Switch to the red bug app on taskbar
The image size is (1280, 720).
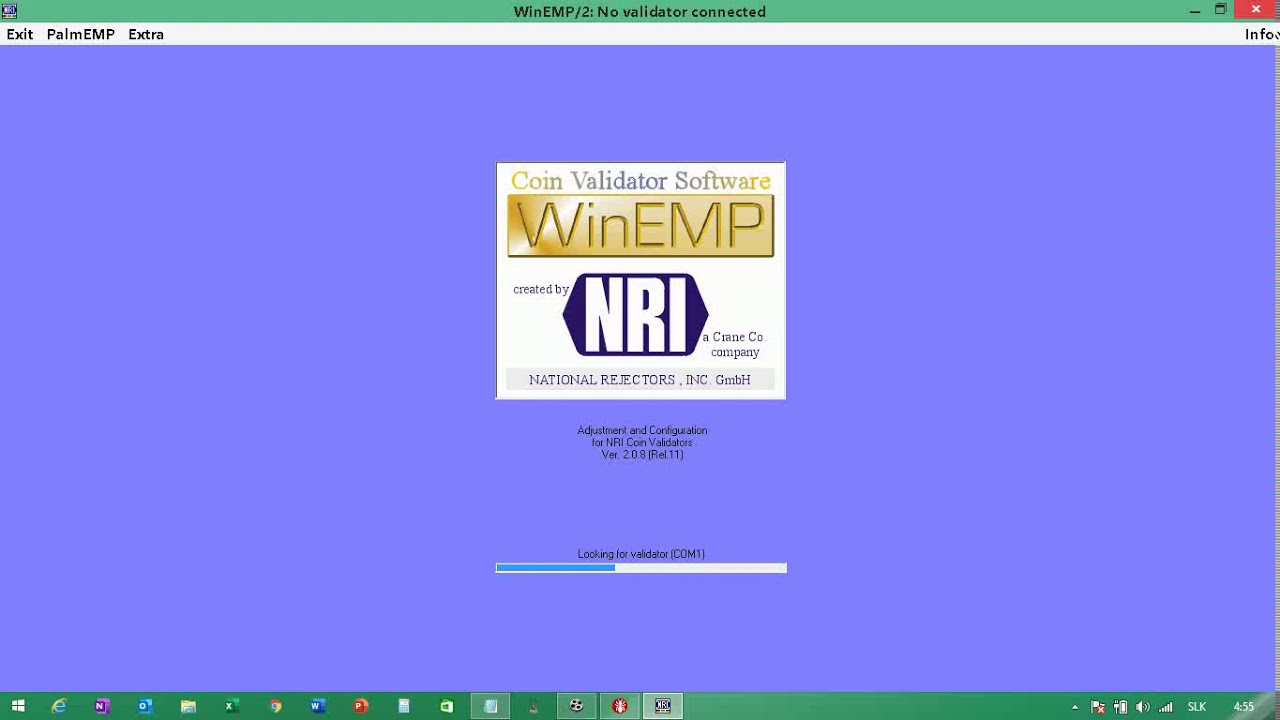click(x=620, y=706)
